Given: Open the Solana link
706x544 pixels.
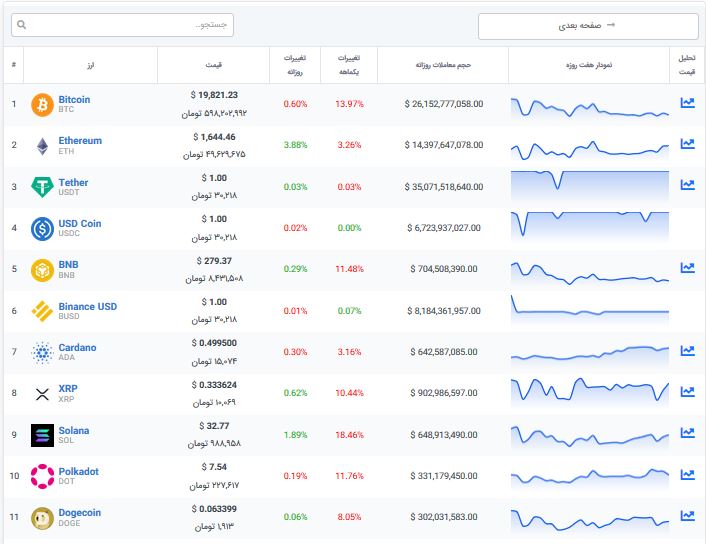Looking at the screenshot, I should 74,430.
